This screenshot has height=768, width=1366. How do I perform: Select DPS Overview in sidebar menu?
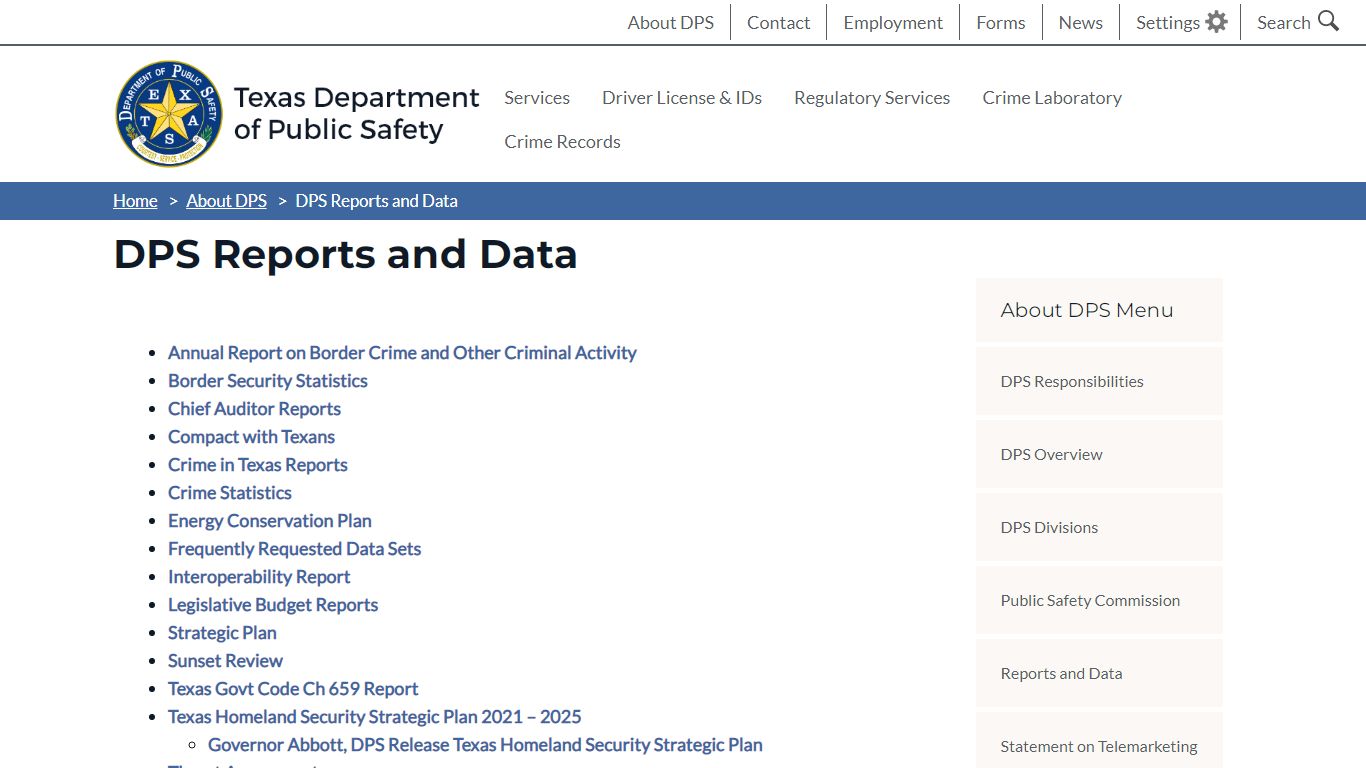coord(1099,454)
